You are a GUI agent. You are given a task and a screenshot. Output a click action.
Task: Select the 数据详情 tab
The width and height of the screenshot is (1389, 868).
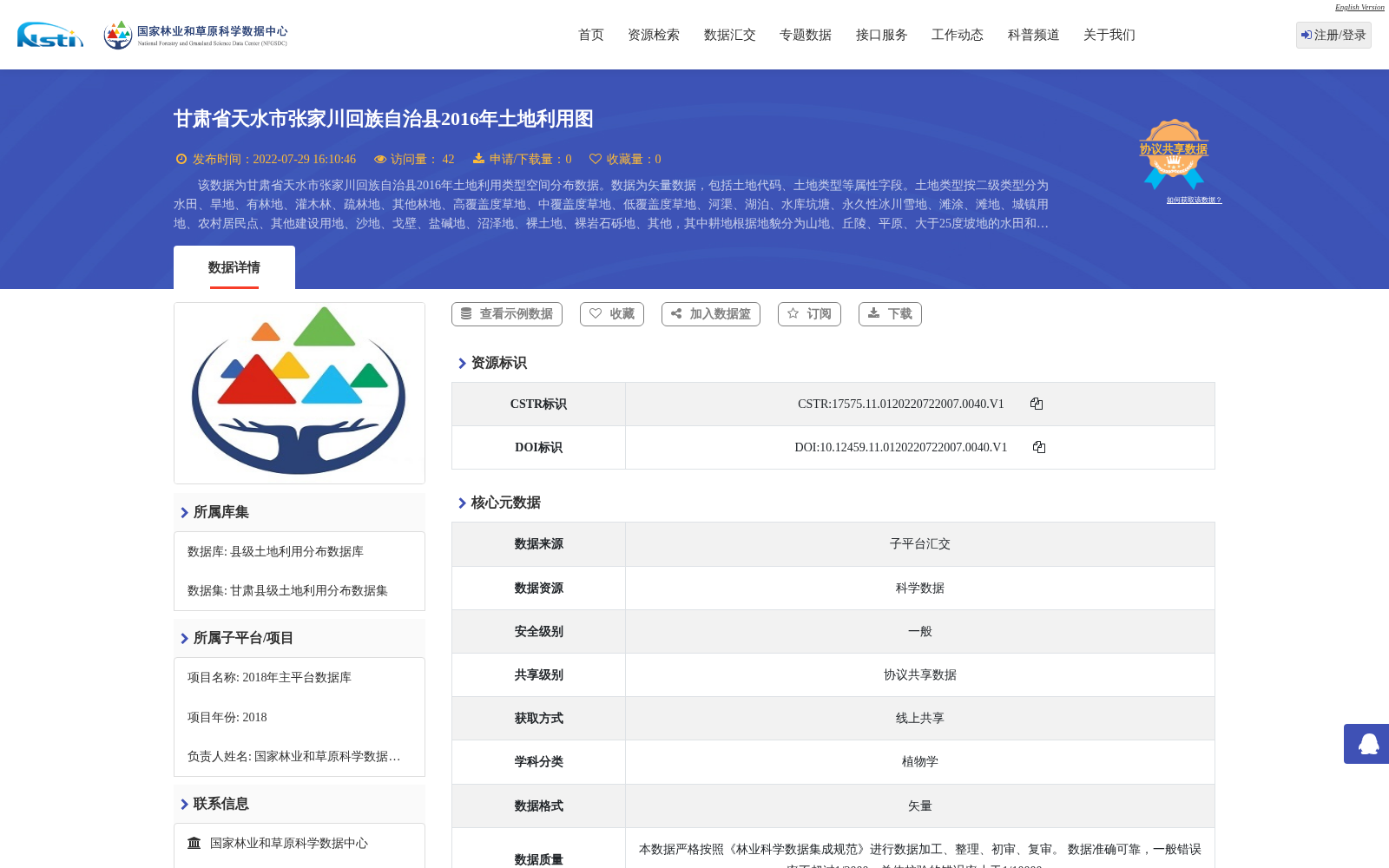click(x=234, y=267)
